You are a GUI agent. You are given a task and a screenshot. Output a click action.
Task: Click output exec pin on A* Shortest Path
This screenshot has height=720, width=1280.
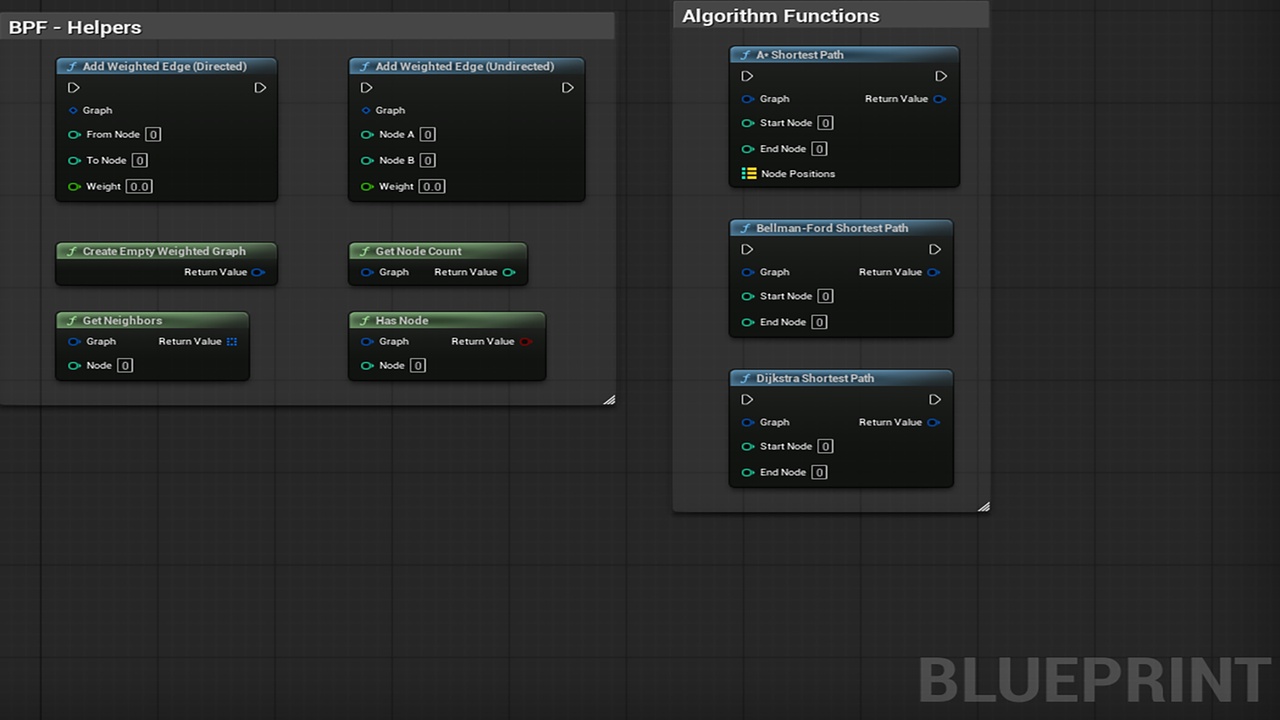[x=941, y=76]
